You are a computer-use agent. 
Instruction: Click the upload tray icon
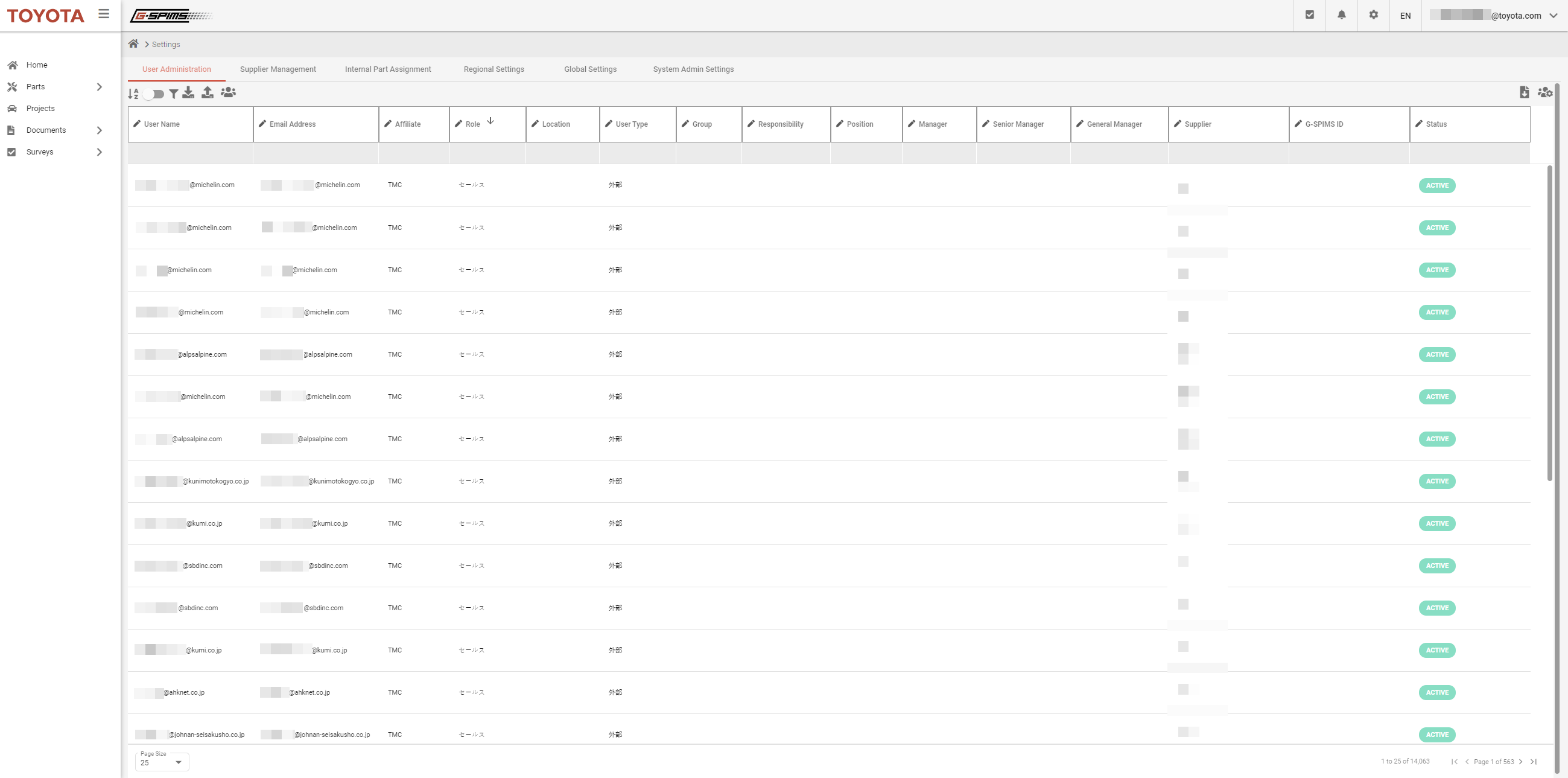click(x=208, y=92)
